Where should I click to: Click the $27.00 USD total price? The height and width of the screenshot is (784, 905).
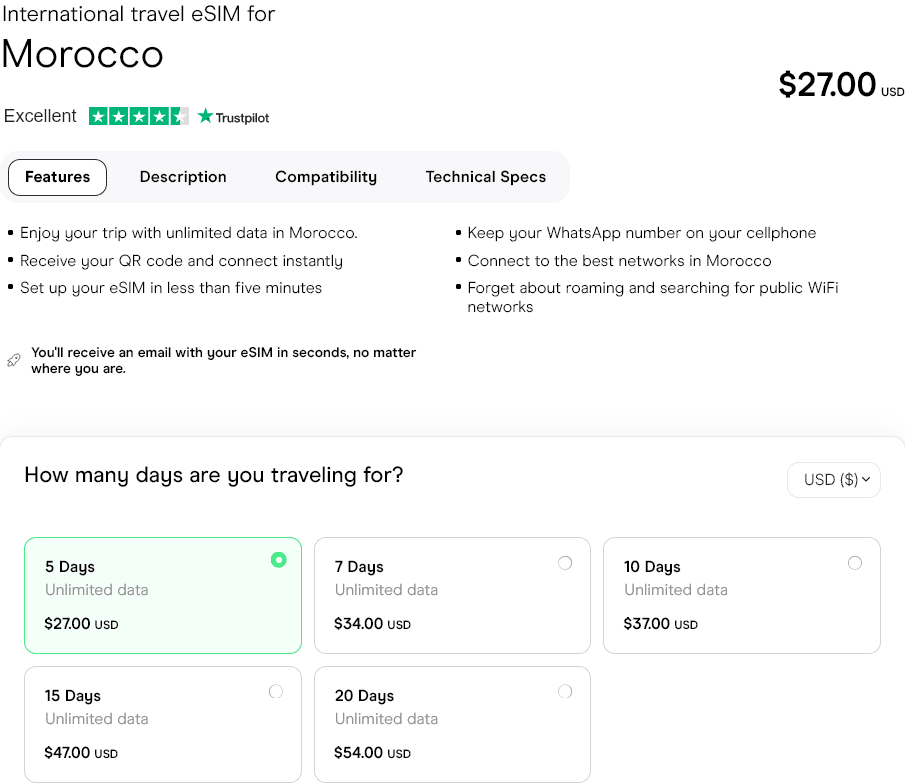click(x=828, y=85)
